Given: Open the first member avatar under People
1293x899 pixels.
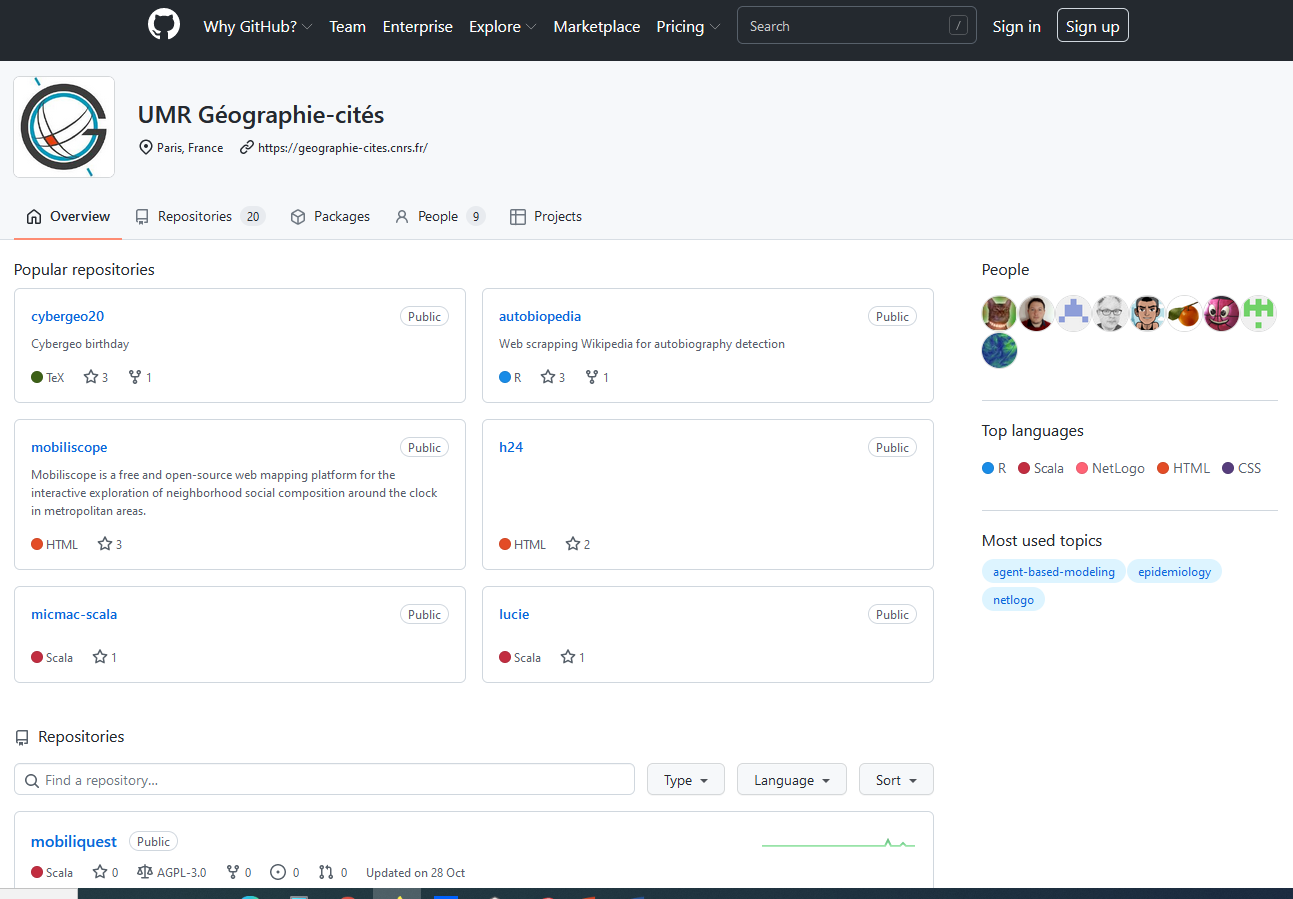Looking at the screenshot, I should pos(999,314).
